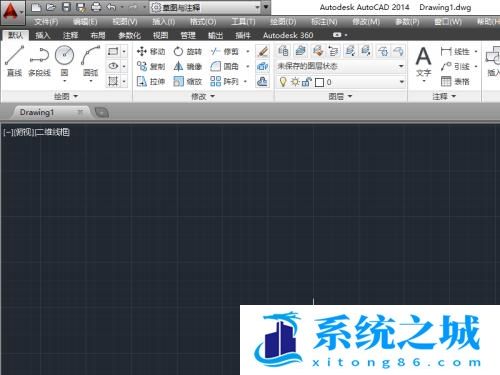
Task: Click the Redo arrow icon
Action: tap(133, 7)
